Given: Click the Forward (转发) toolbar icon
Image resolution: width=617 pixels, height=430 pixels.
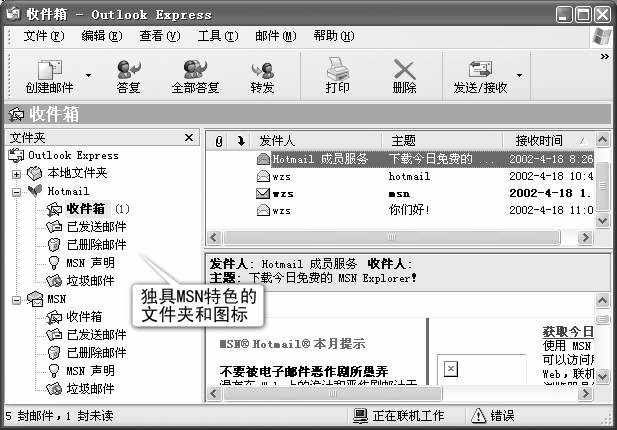Looking at the screenshot, I should click(x=262, y=70).
